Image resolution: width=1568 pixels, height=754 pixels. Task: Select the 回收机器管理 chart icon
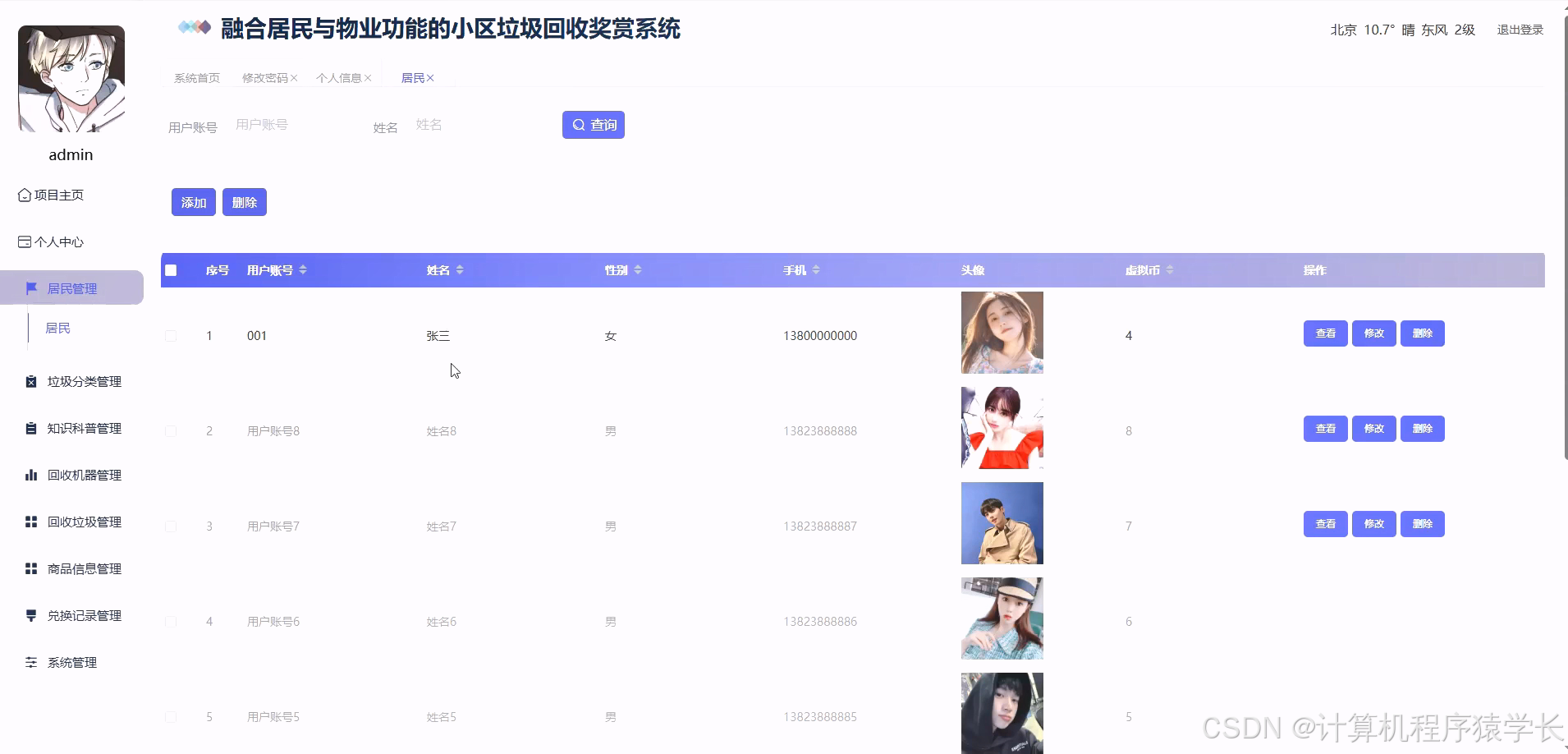point(30,475)
